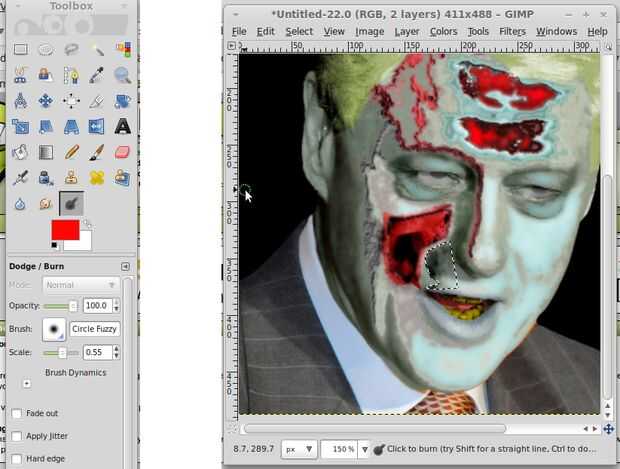The height and width of the screenshot is (469, 620).
Task: Enable the Fade out checkbox
Action: (x=17, y=414)
